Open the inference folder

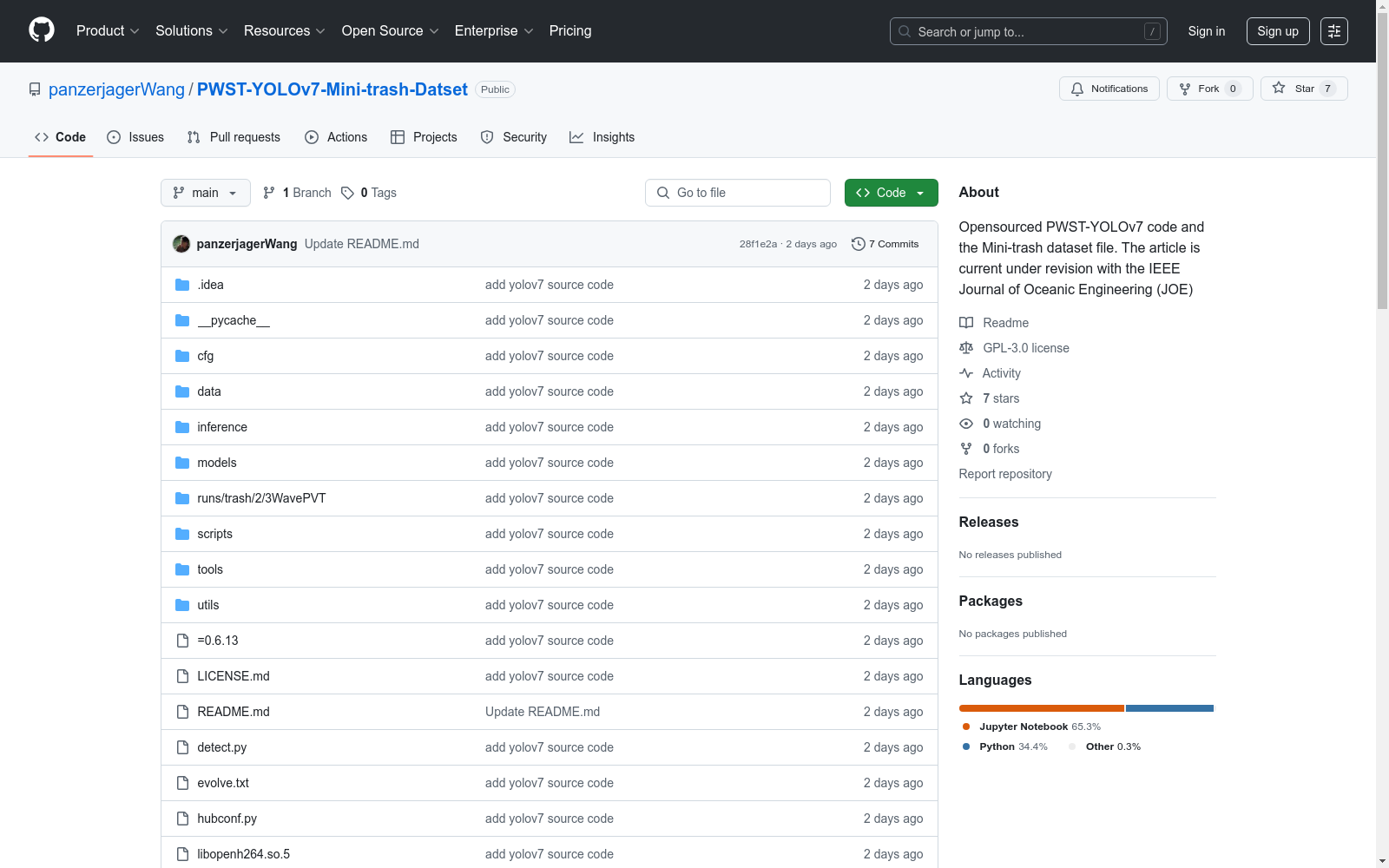[x=222, y=427]
